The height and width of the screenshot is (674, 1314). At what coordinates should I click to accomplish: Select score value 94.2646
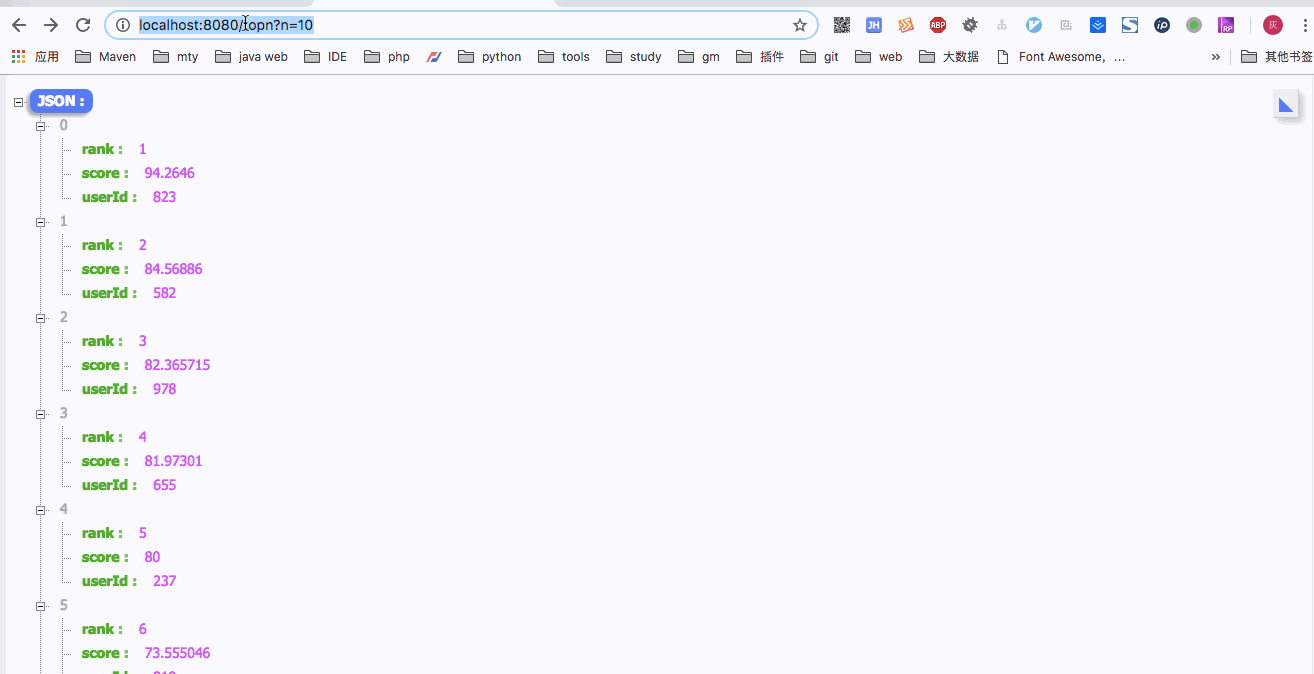(x=169, y=173)
